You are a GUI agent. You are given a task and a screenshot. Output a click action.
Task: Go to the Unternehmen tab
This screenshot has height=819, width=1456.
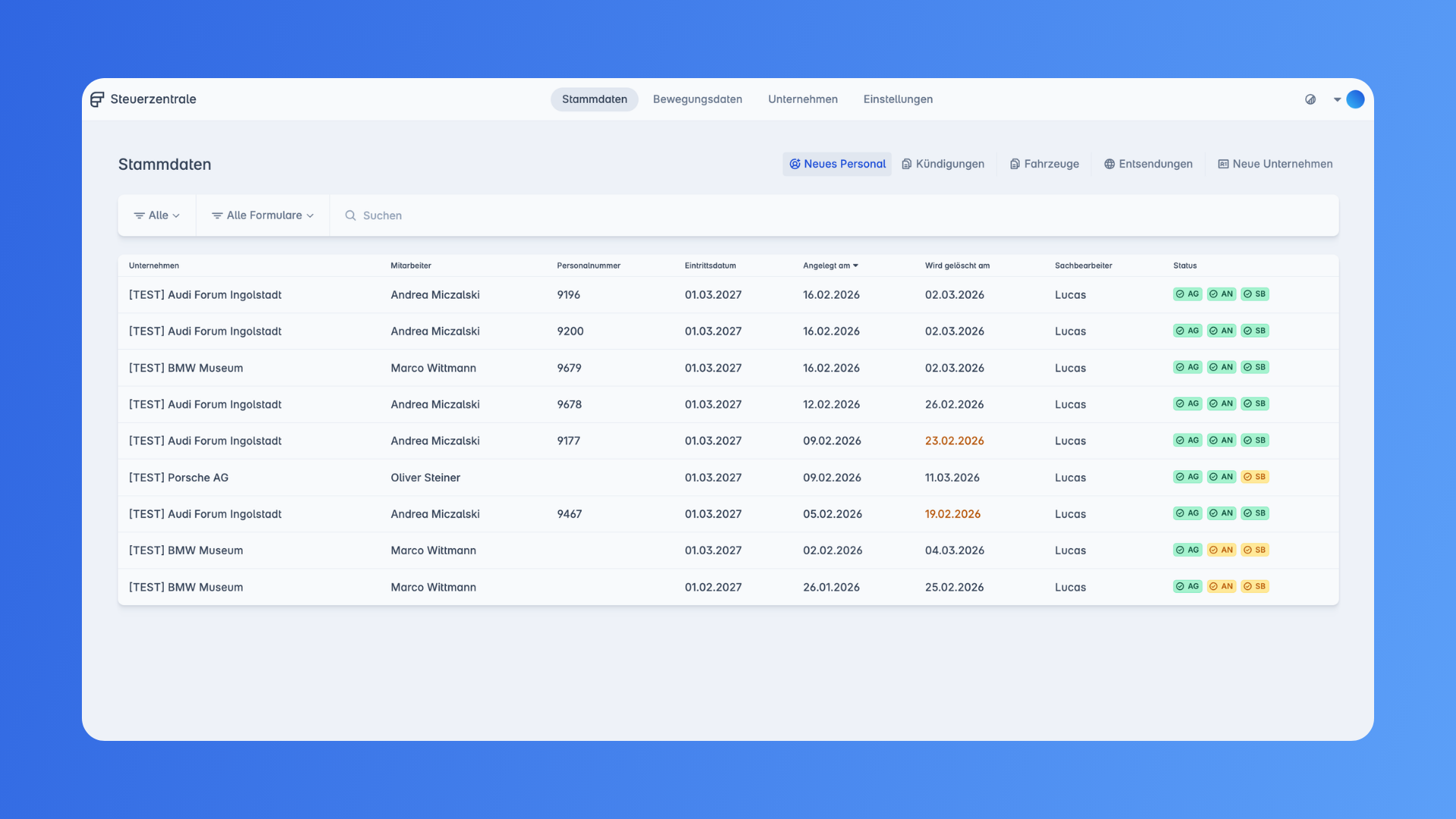tap(802, 99)
